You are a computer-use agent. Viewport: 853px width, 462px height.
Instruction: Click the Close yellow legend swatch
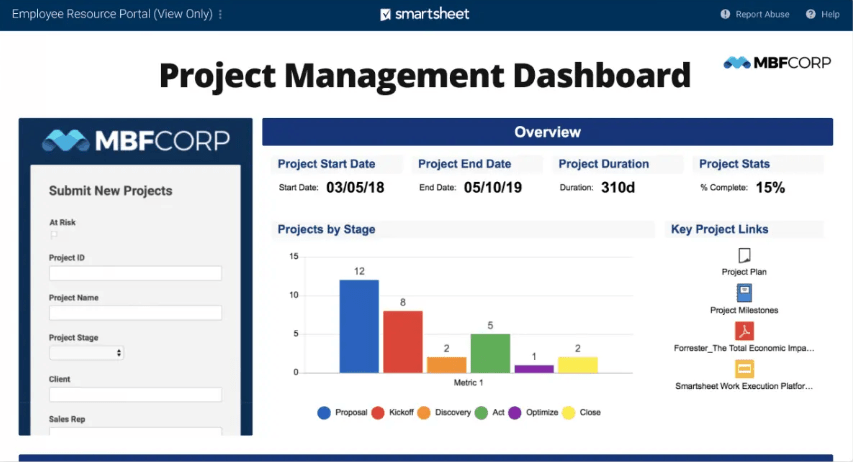[568, 412]
